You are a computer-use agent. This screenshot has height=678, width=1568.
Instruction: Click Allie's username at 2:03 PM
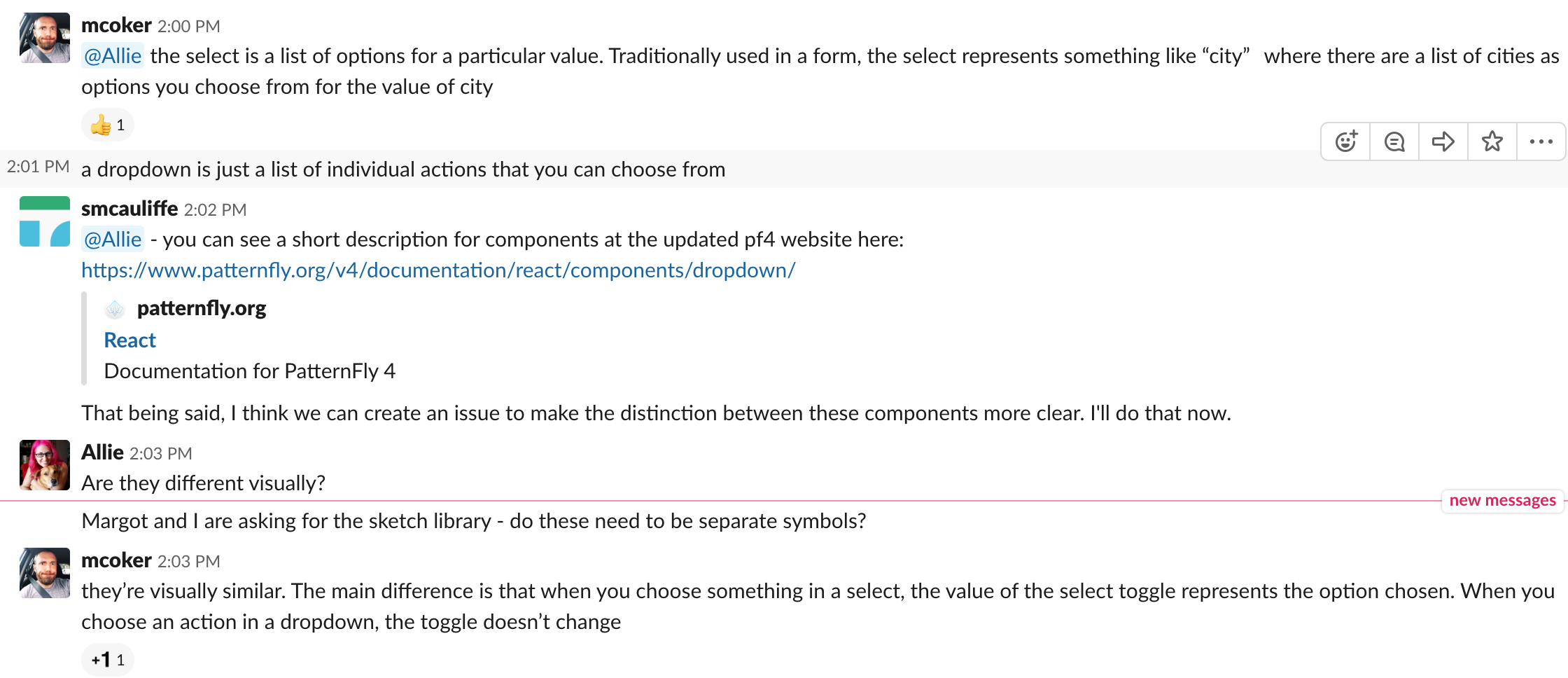click(101, 452)
